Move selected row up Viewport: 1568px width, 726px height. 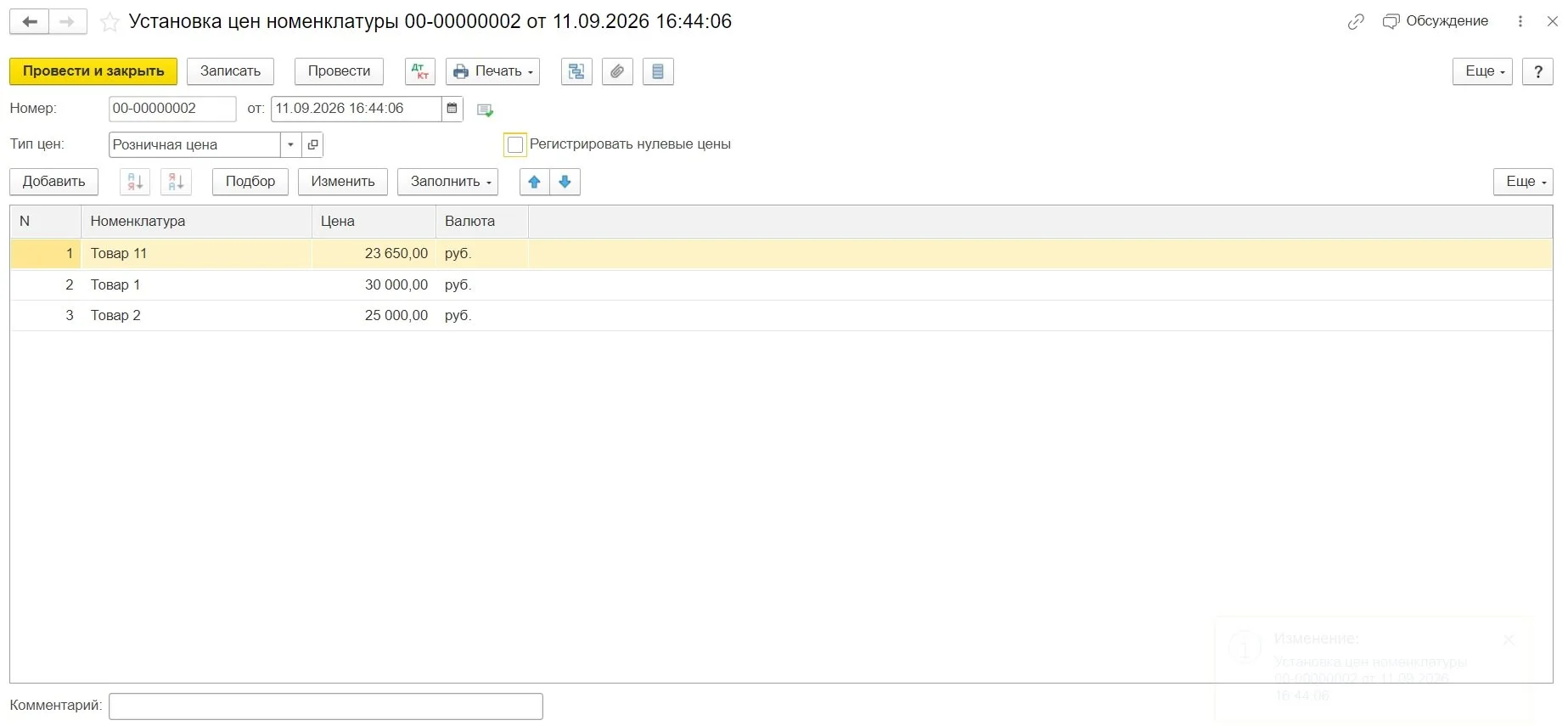point(534,182)
